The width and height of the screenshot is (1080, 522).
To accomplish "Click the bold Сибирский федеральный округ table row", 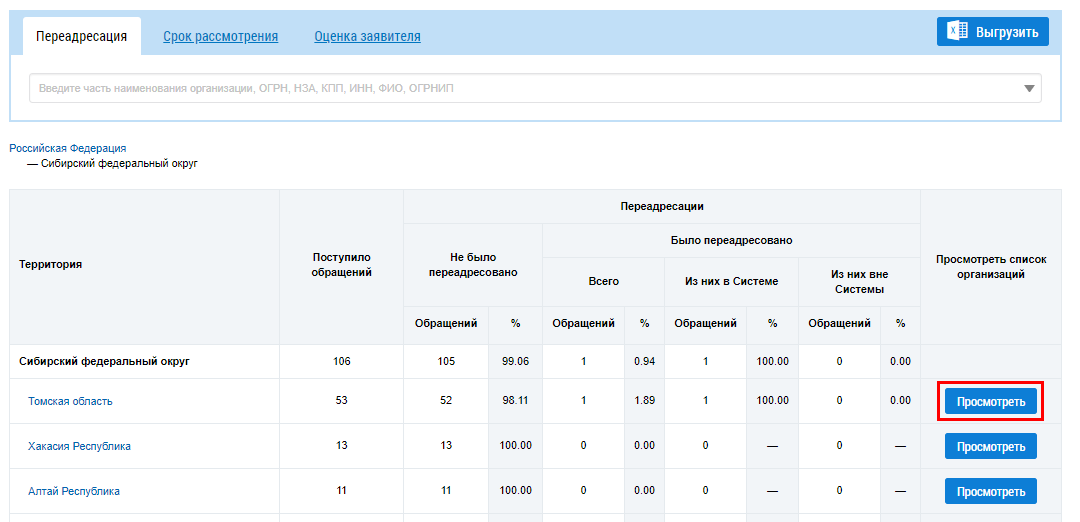I will 108,361.
